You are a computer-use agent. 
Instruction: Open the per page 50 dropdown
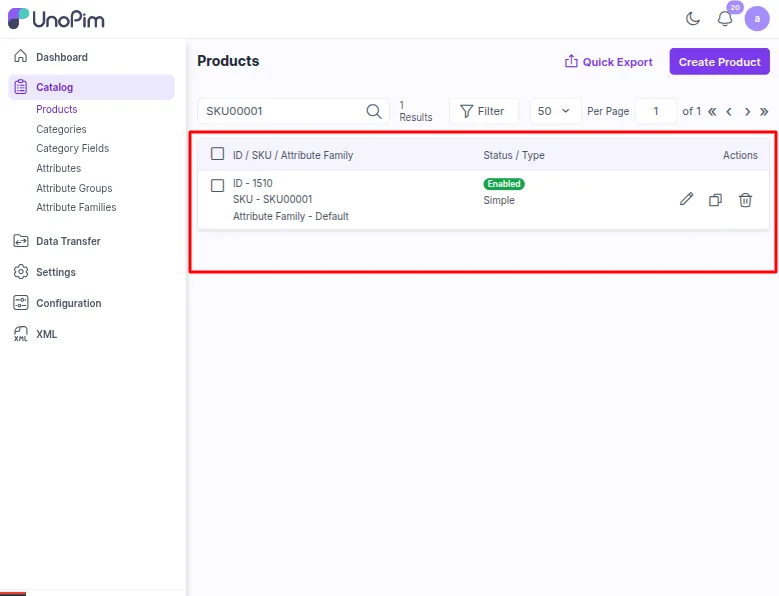click(x=555, y=111)
